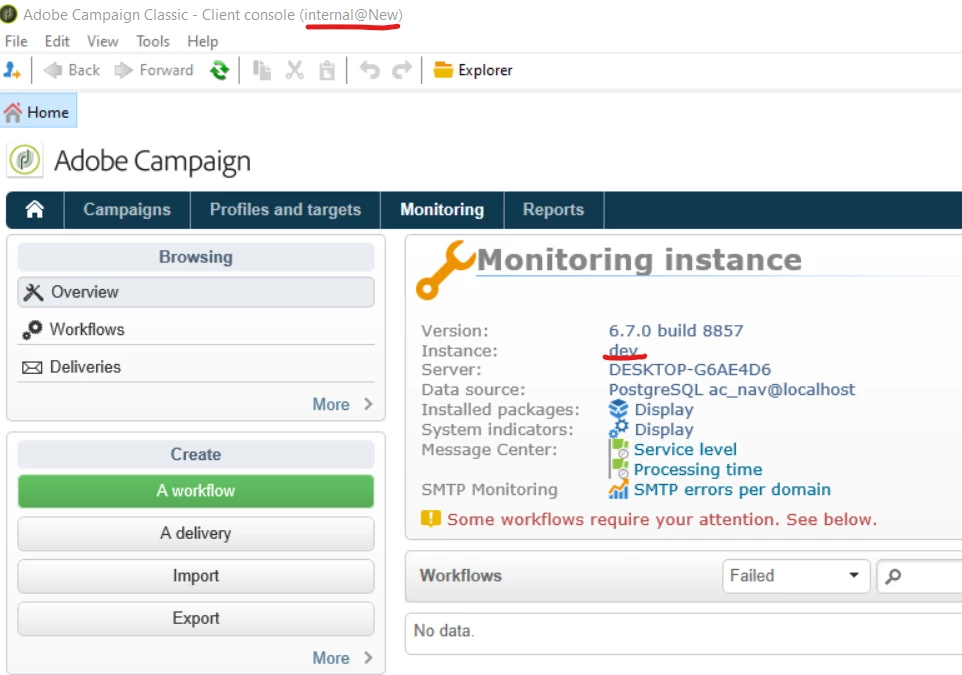962x675 pixels.
Task: Select Deliveries in Browsing panel
Action: click(196, 367)
